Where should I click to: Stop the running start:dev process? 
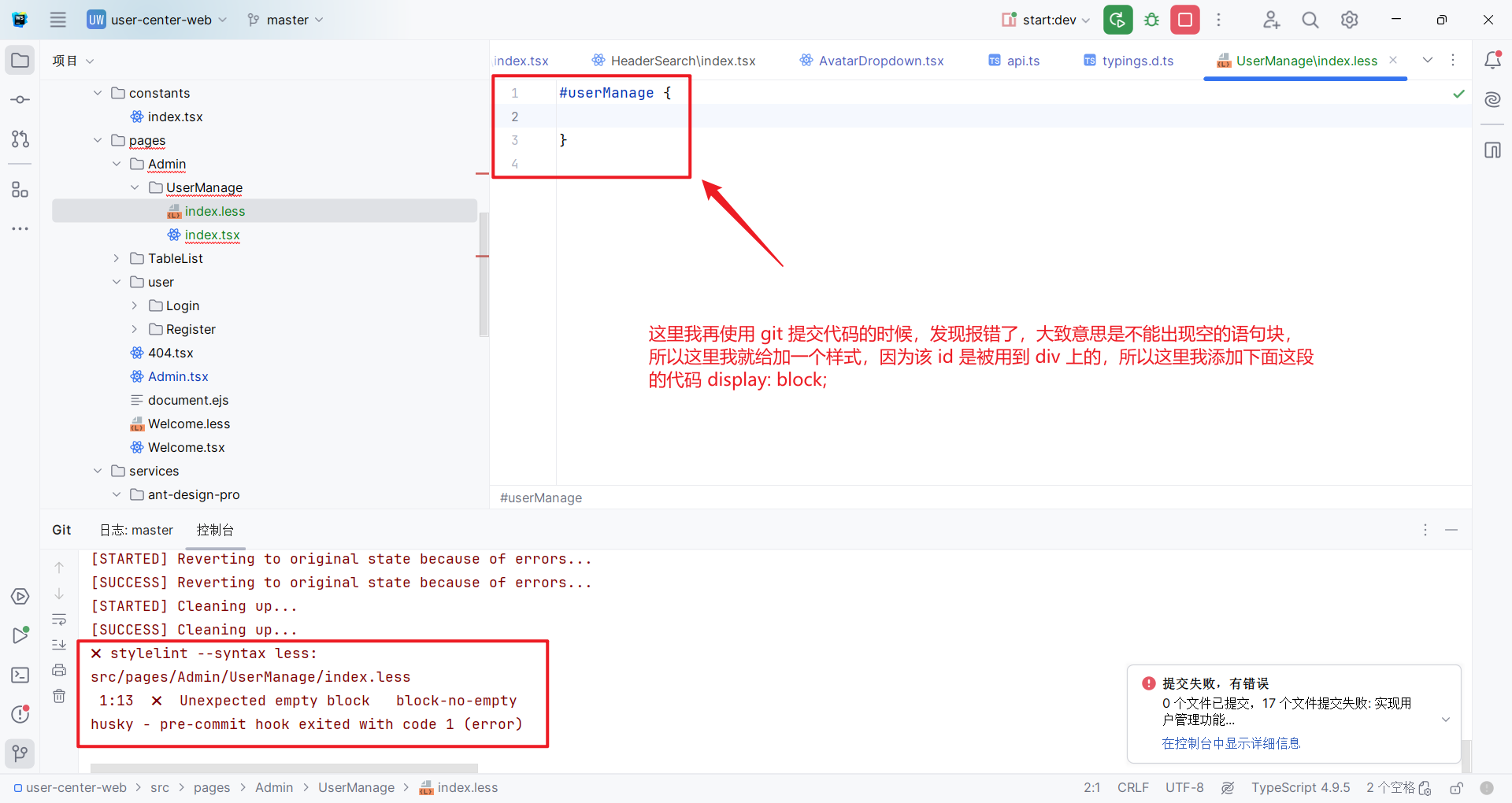coord(1184,20)
